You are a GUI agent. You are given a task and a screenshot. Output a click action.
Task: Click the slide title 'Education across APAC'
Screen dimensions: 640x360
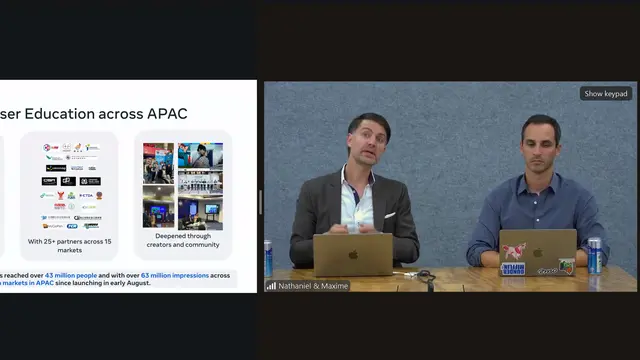click(x=106, y=113)
